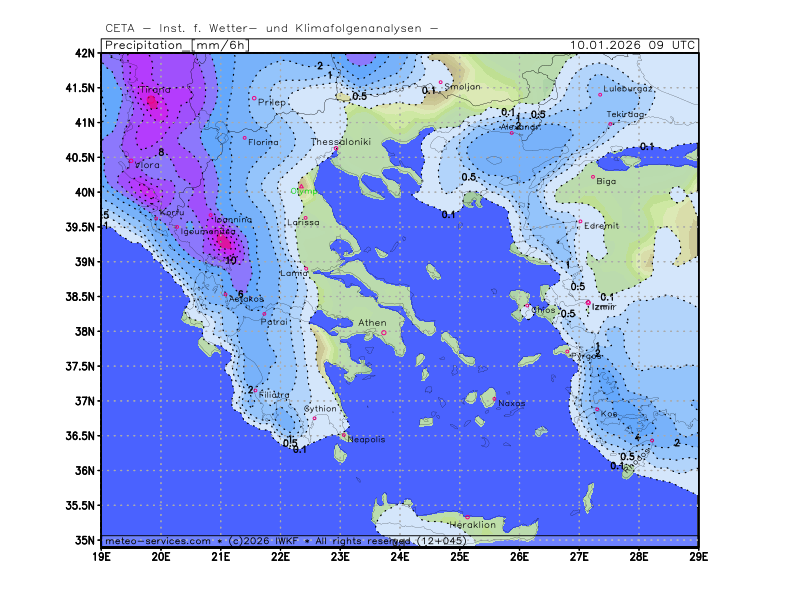Click the Heraklion marker on Crete
The width and height of the screenshot is (800, 600).
[467, 517]
